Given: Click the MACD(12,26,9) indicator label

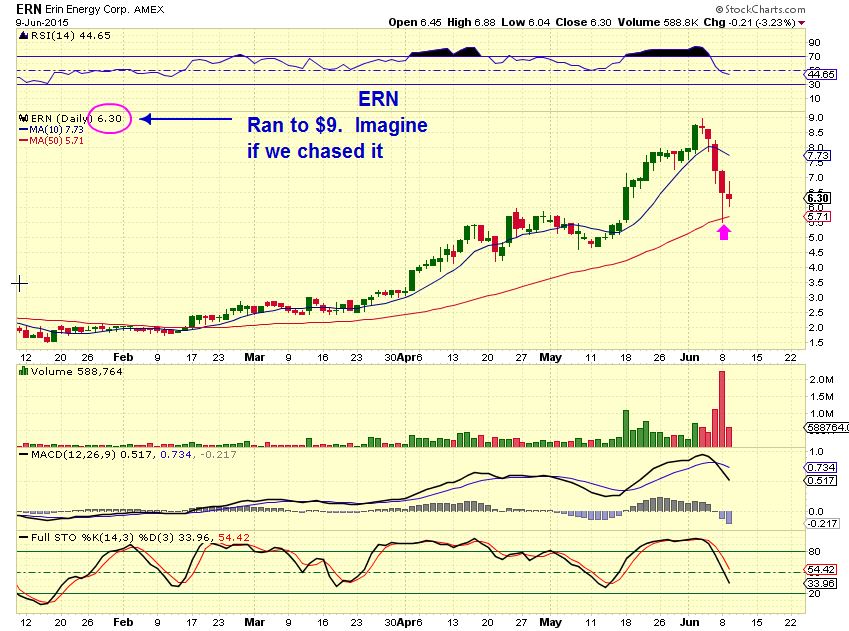Looking at the screenshot, I should [x=74, y=454].
